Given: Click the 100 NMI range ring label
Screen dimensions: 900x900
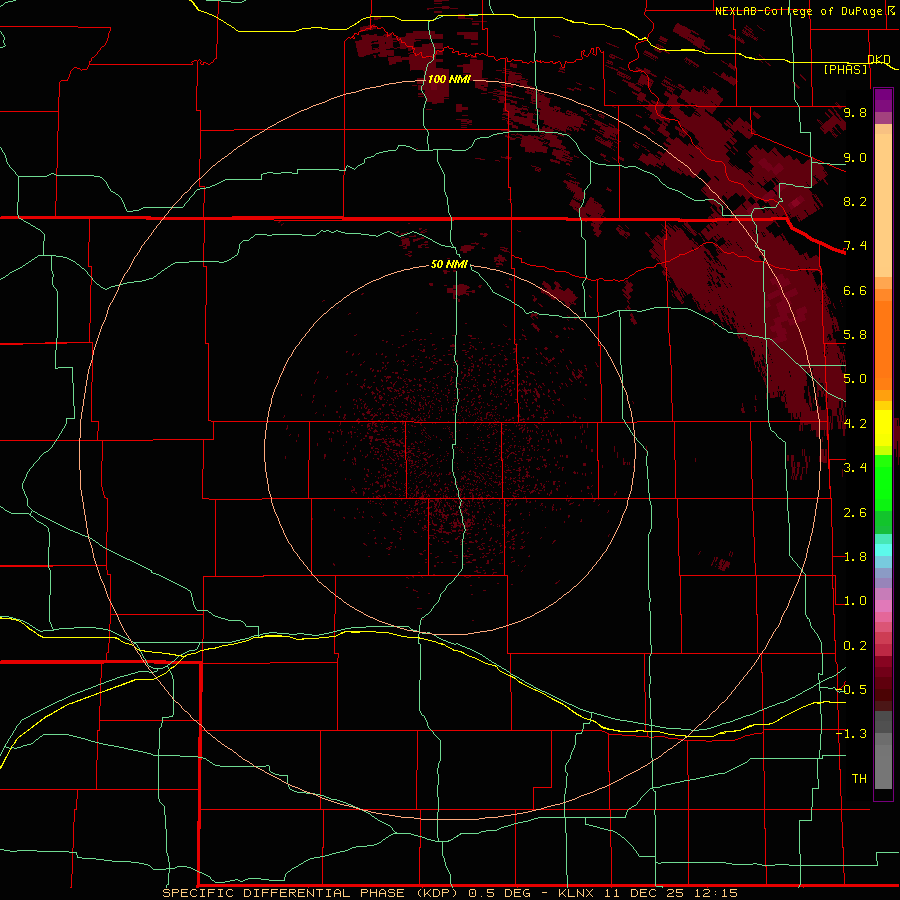Looking at the screenshot, I should coord(449,79).
